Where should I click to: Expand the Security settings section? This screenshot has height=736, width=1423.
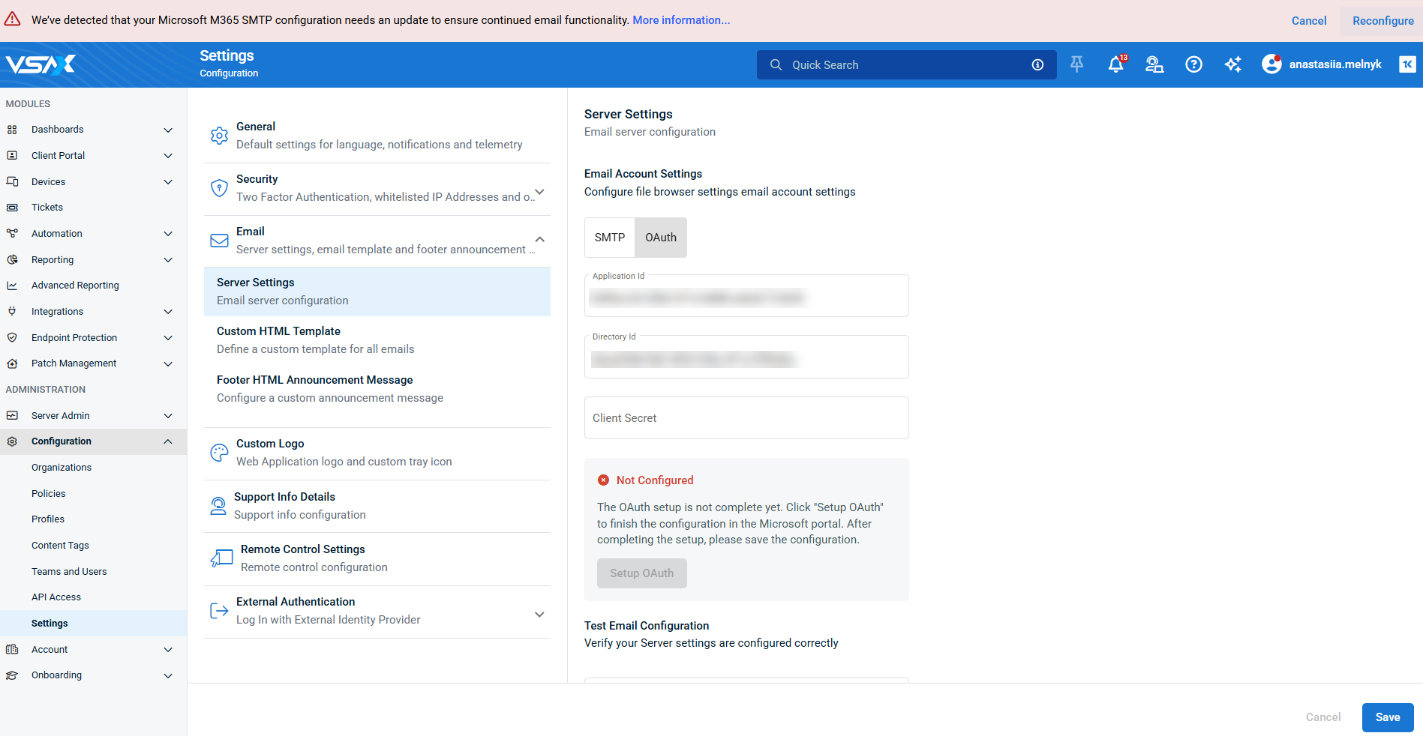point(539,192)
